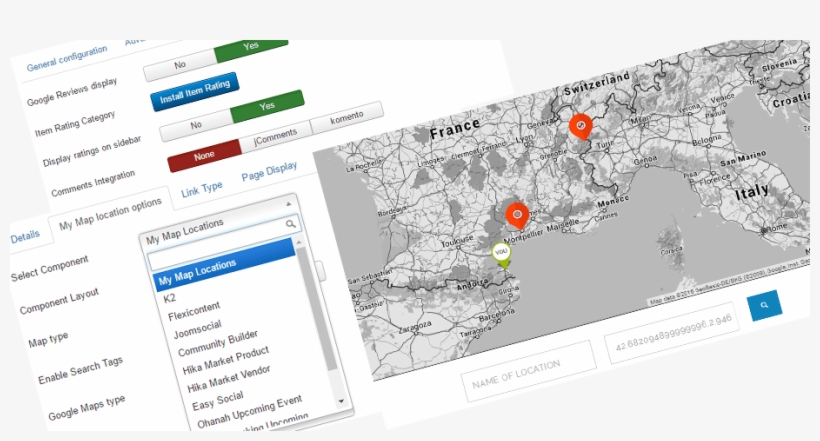Click Monaco on the map
The width and height of the screenshot is (820, 441).
click(x=613, y=201)
